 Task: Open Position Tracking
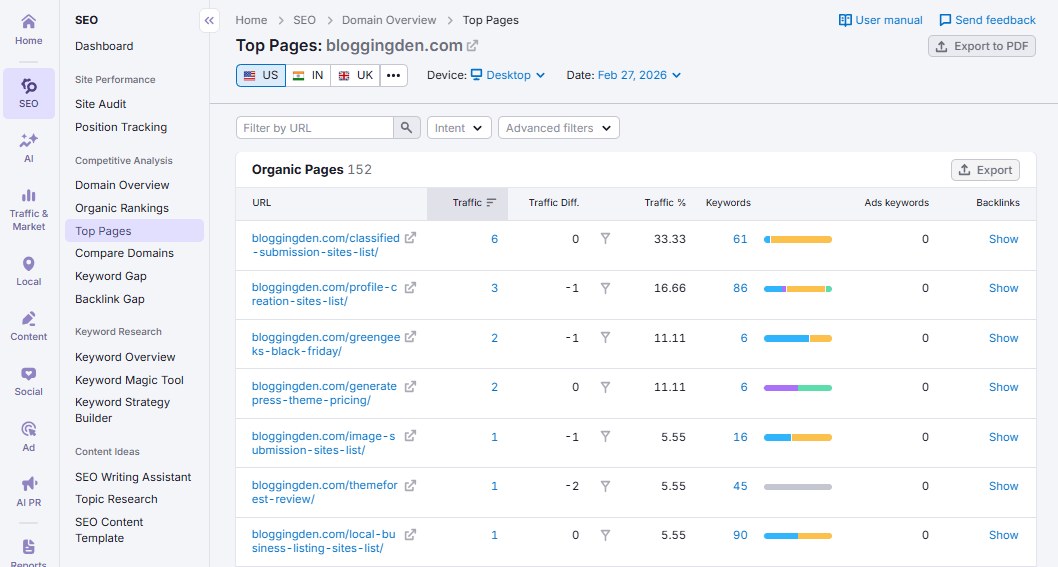(x=121, y=127)
